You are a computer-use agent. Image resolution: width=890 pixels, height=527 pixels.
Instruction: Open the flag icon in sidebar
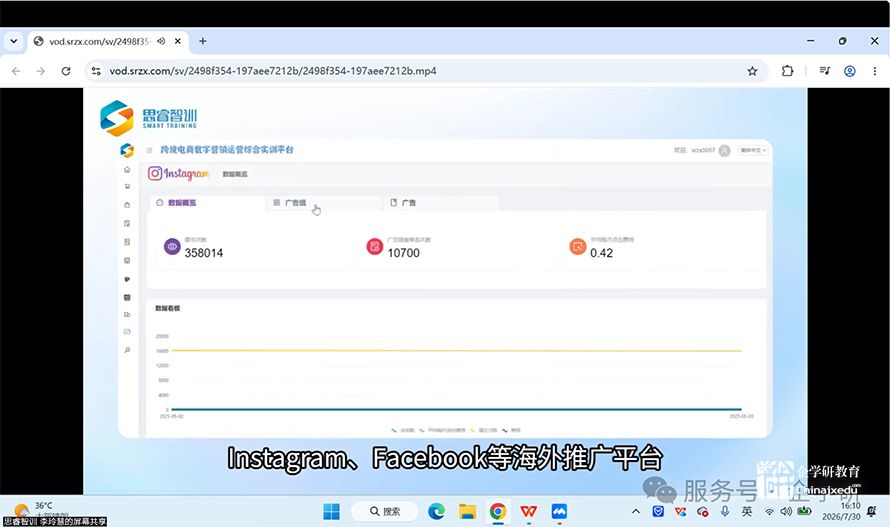[127, 315]
